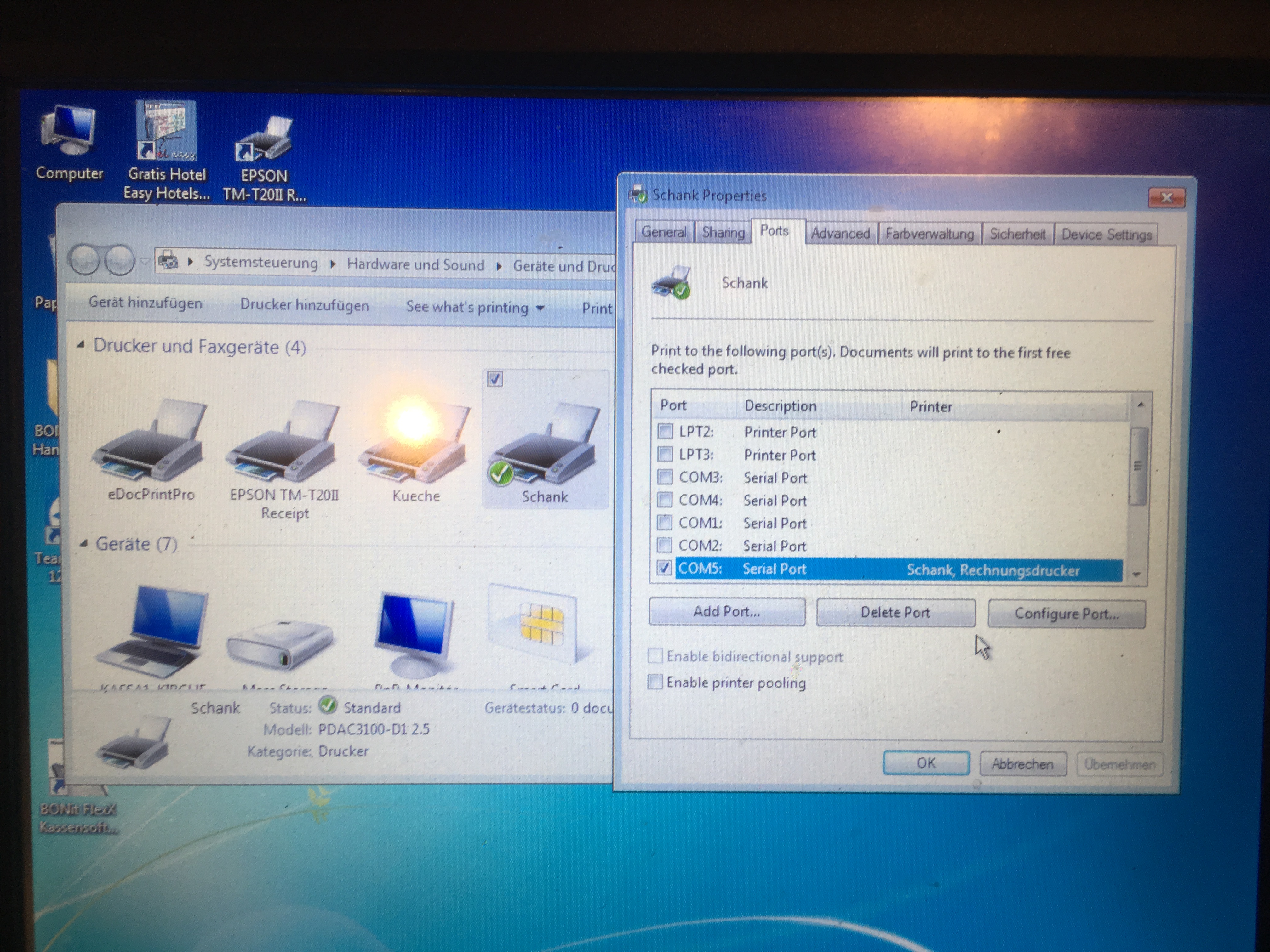Click the Delete Port button

tap(896, 613)
